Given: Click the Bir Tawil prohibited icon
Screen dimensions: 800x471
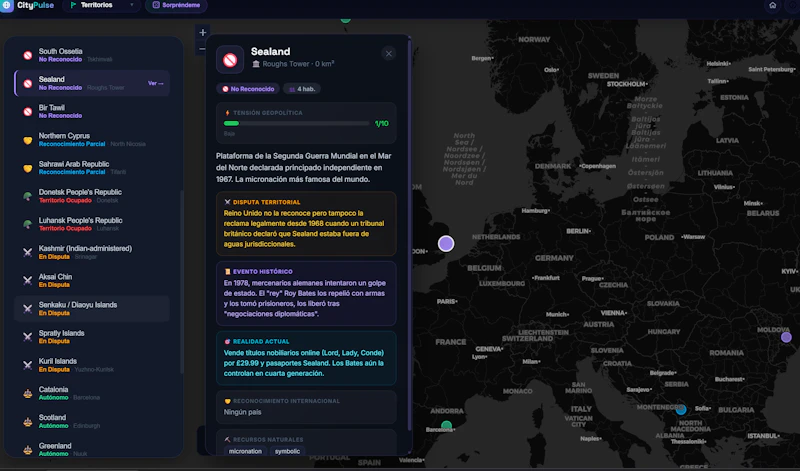Looking at the screenshot, I should (28, 111).
